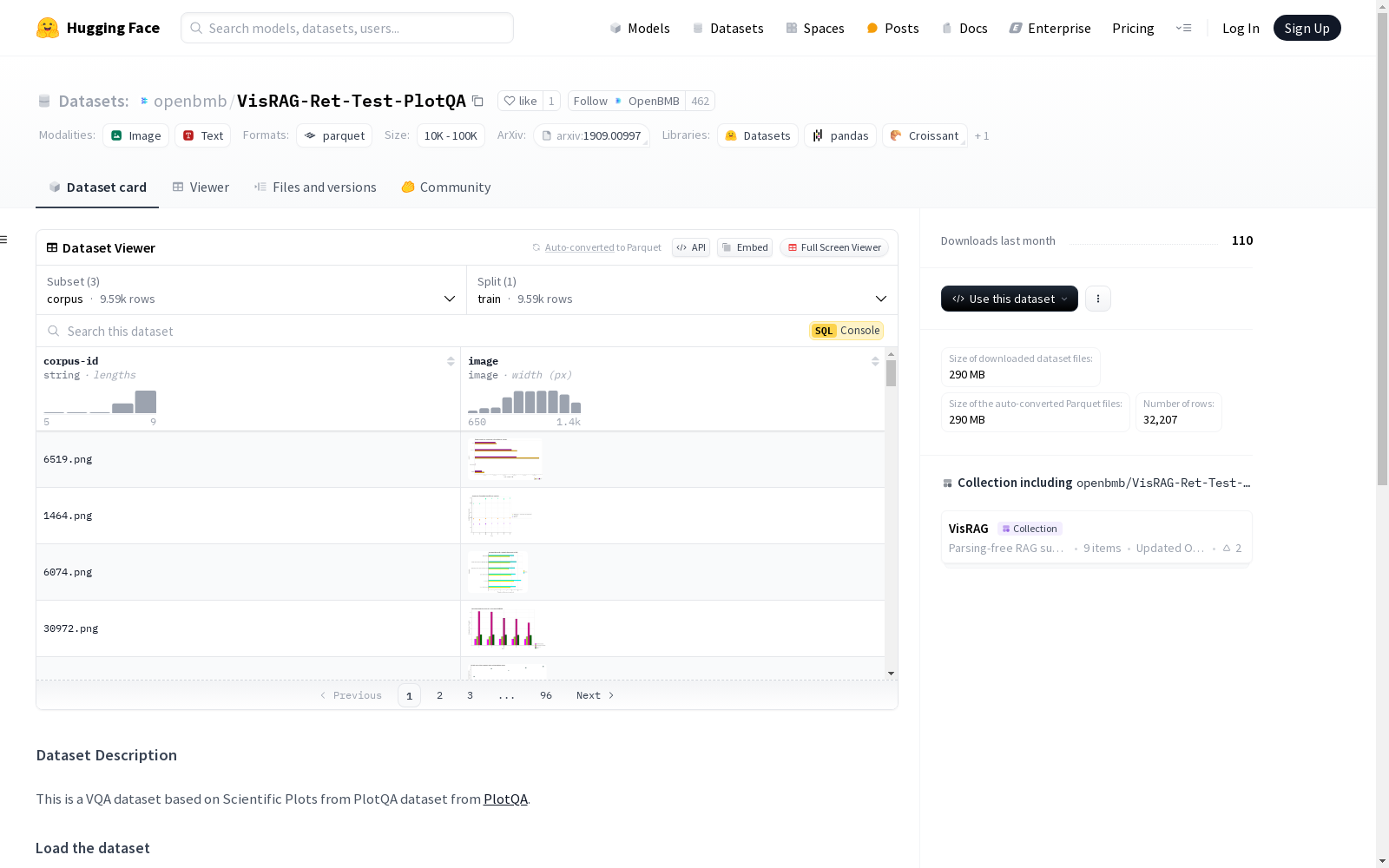Open the openbmb organization link
Viewport: 1389px width, 868px height.
pos(190,101)
